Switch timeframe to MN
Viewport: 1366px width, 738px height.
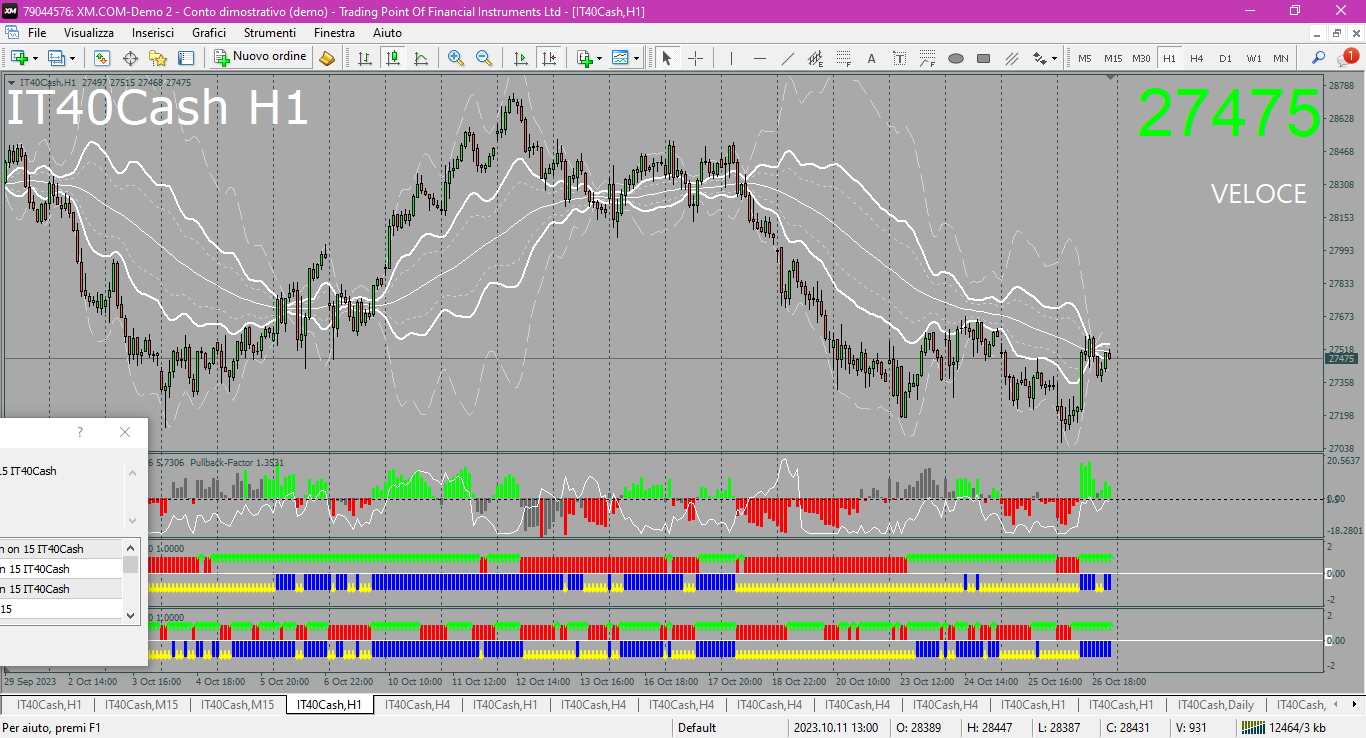tap(1281, 58)
